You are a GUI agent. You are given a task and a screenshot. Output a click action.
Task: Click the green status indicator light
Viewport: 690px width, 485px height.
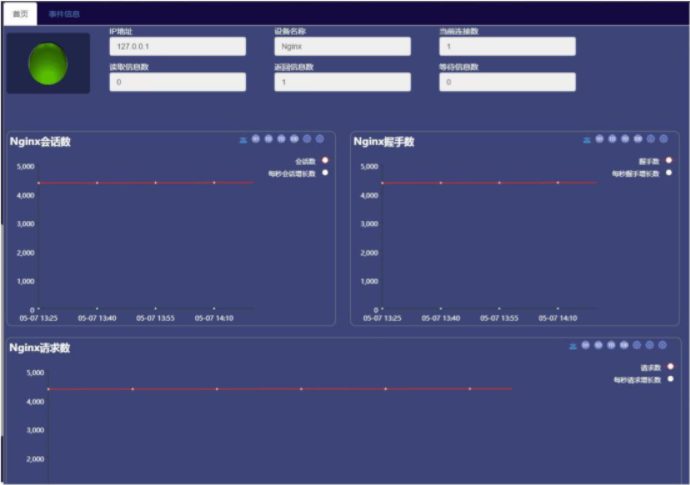coord(48,63)
